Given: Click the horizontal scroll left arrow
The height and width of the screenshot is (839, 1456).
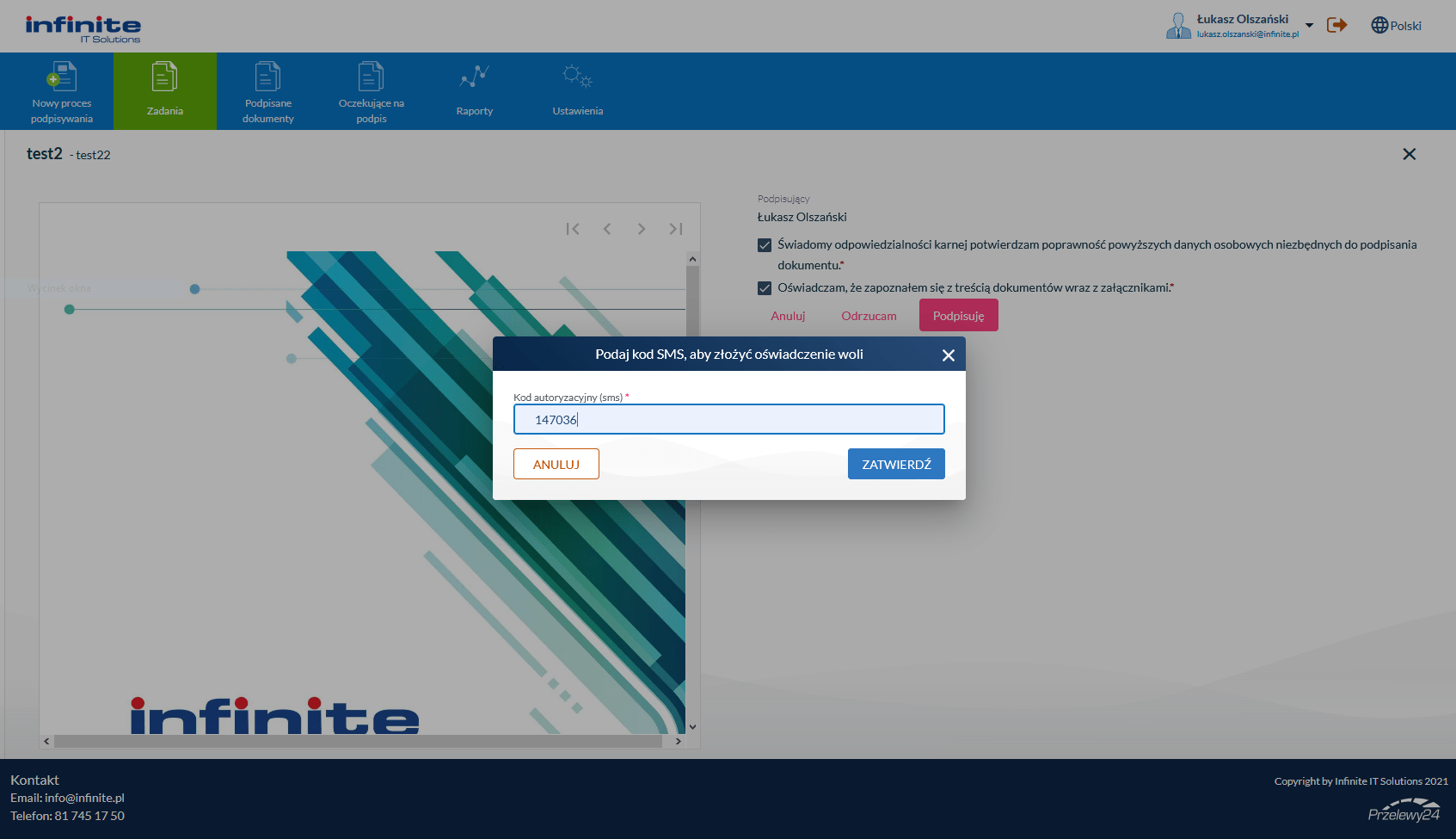Looking at the screenshot, I should [x=46, y=741].
